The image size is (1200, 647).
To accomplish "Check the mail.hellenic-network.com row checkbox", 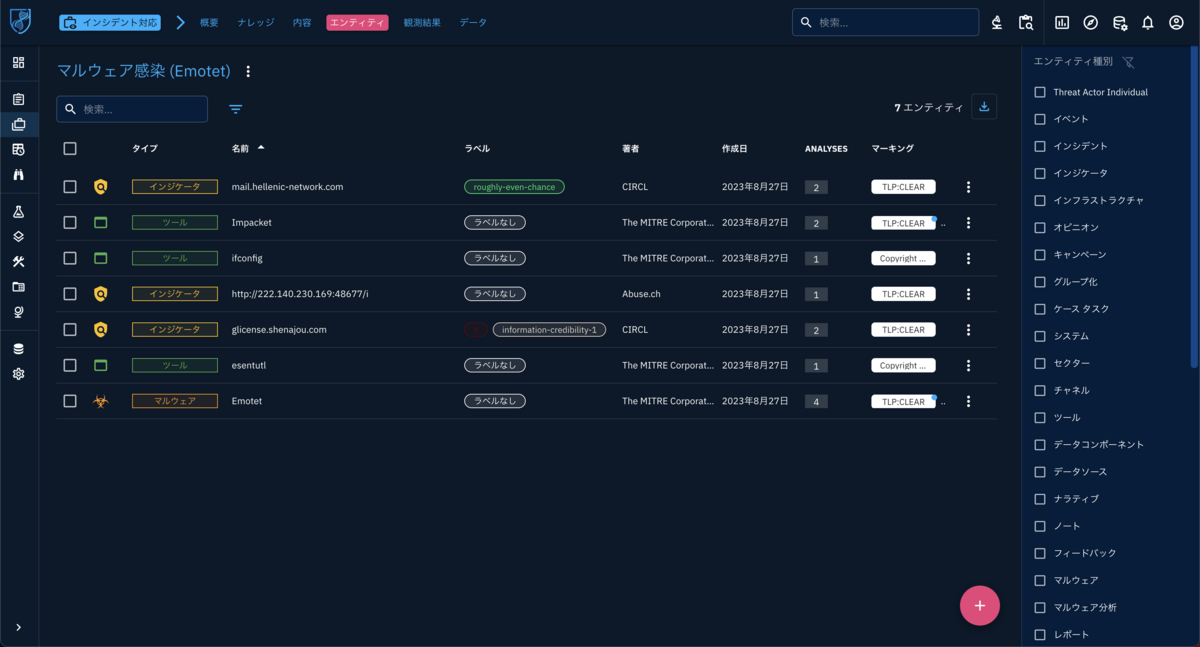I will click(x=70, y=186).
